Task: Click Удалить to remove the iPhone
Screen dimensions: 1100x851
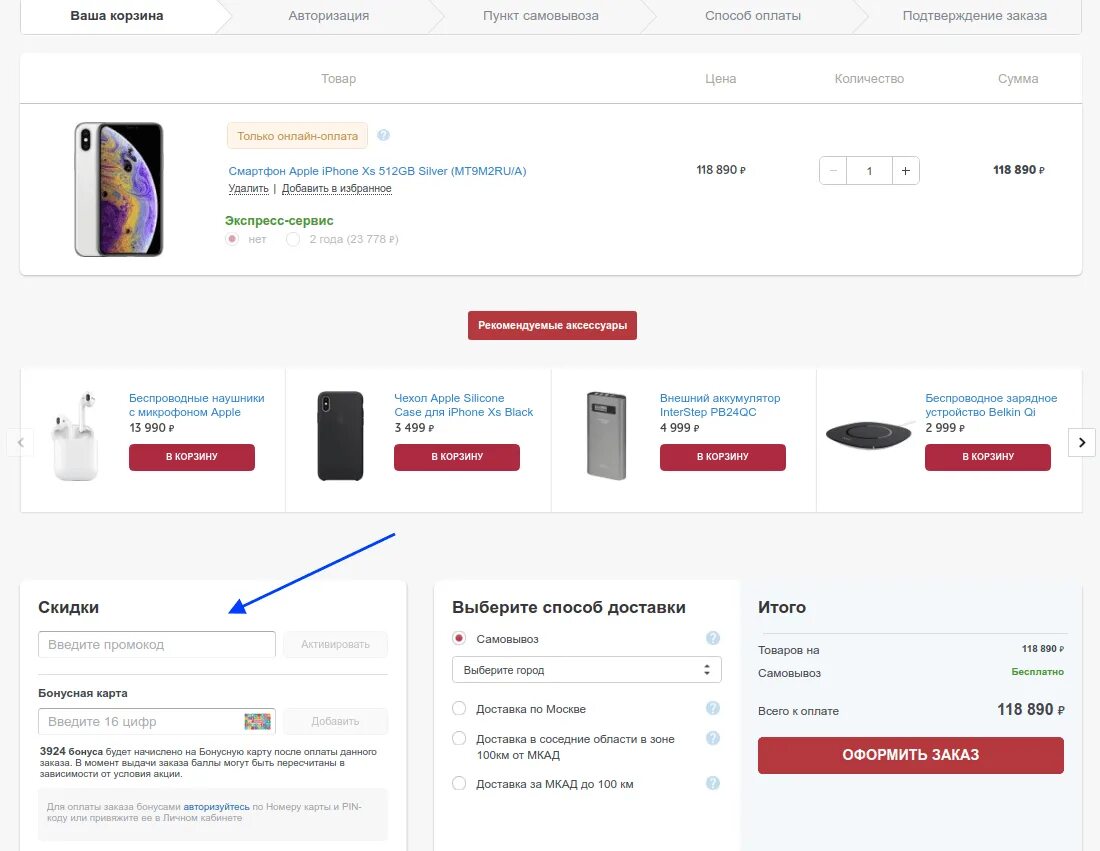Action: [248, 188]
